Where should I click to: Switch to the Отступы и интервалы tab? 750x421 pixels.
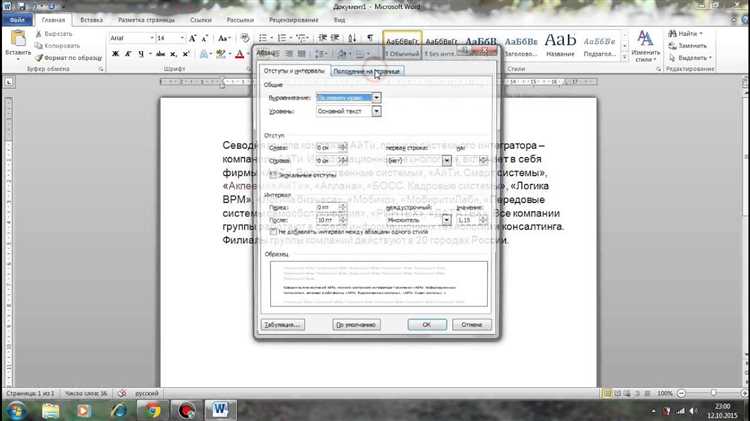[x=294, y=71]
